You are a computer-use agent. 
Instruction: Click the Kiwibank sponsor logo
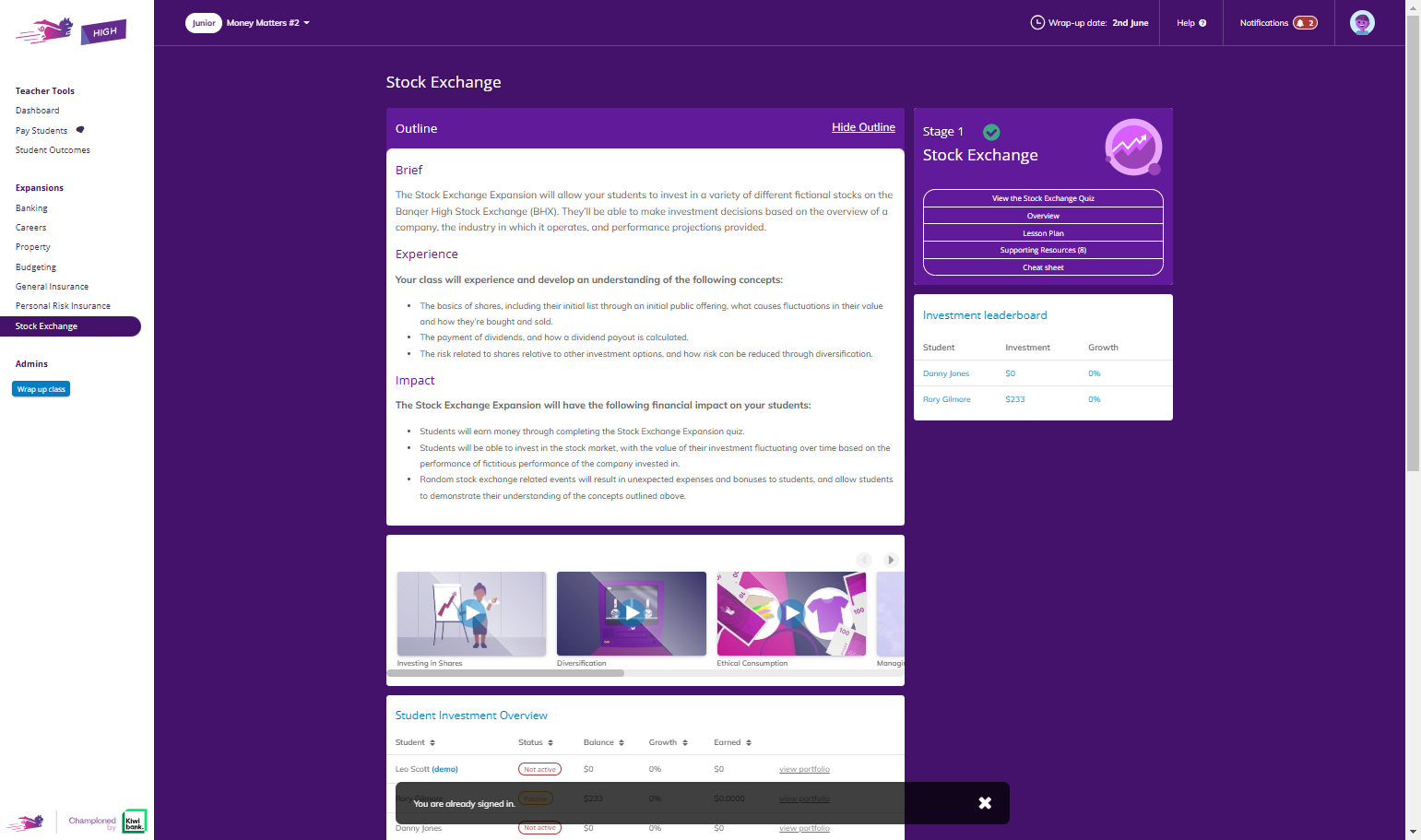[135, 822]
